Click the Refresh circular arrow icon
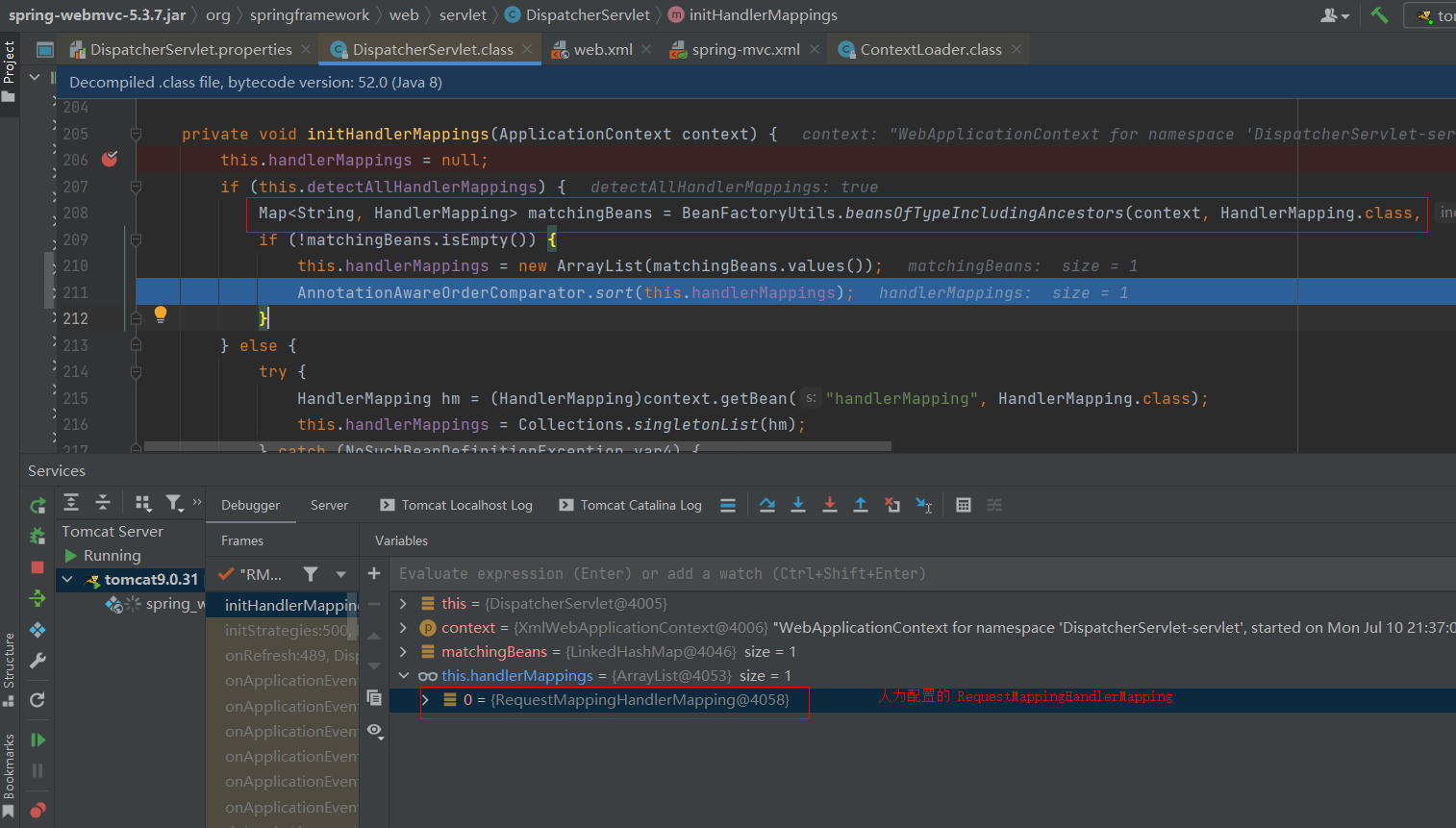Screen dimensions: 1456x828 (x=38, y=700)
